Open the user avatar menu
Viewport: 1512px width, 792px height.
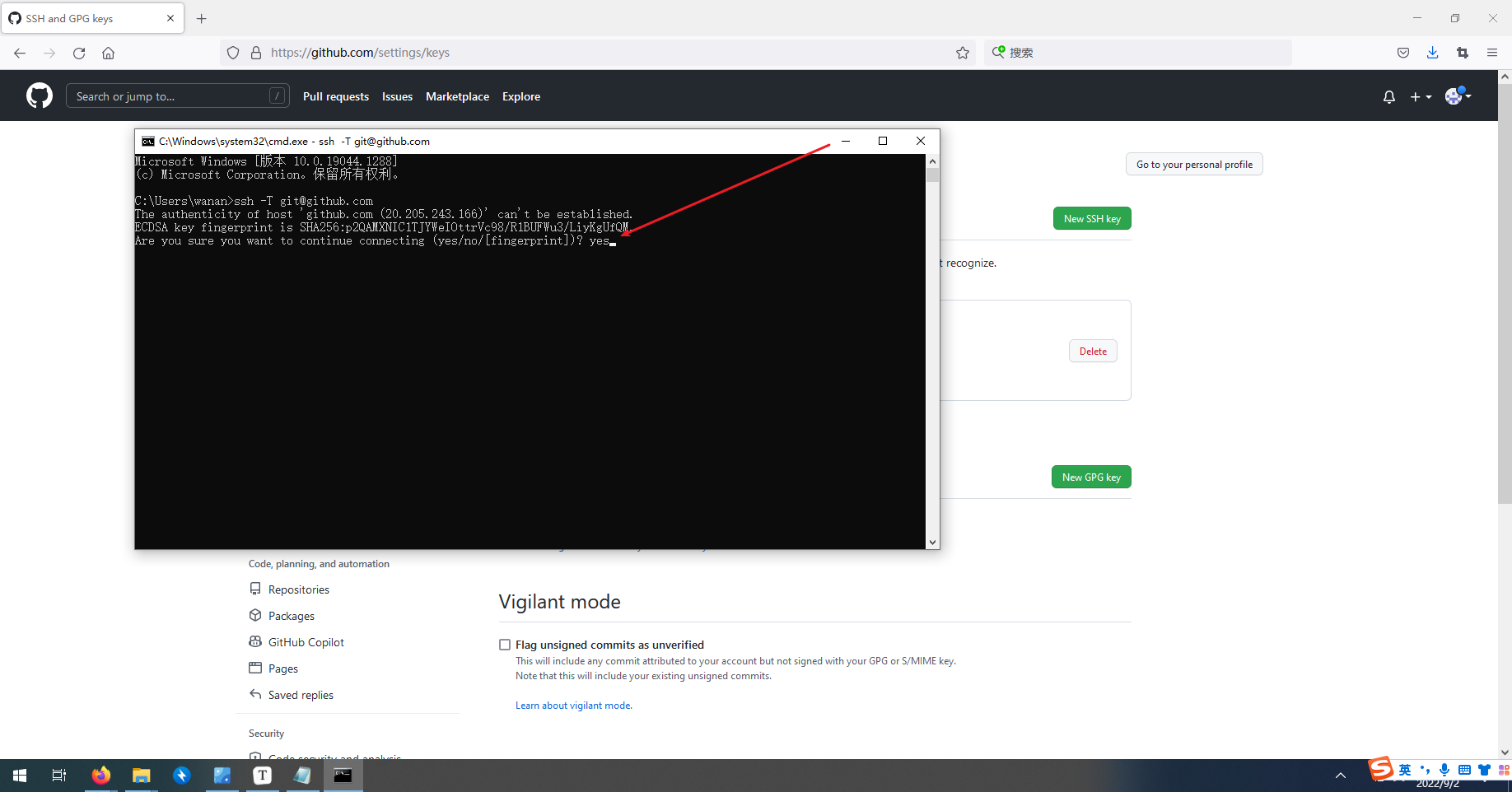pos(1458,96)
